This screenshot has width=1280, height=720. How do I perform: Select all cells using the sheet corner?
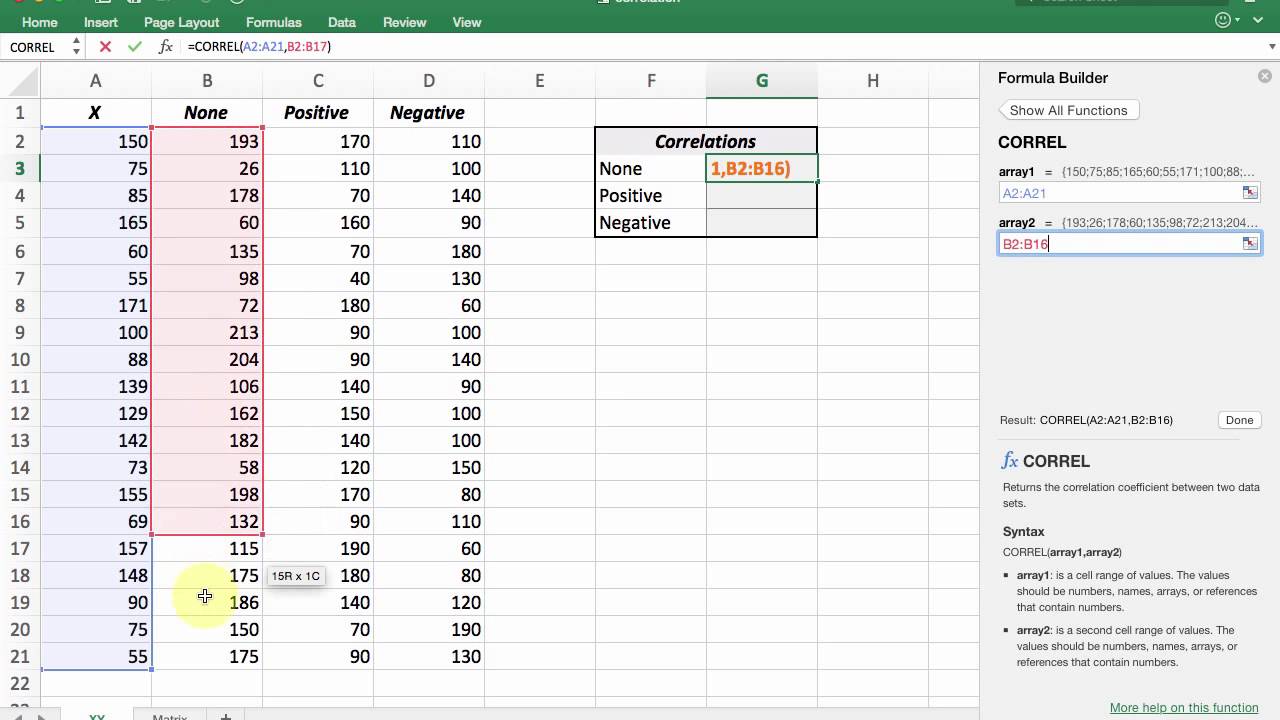pos(20,81)
